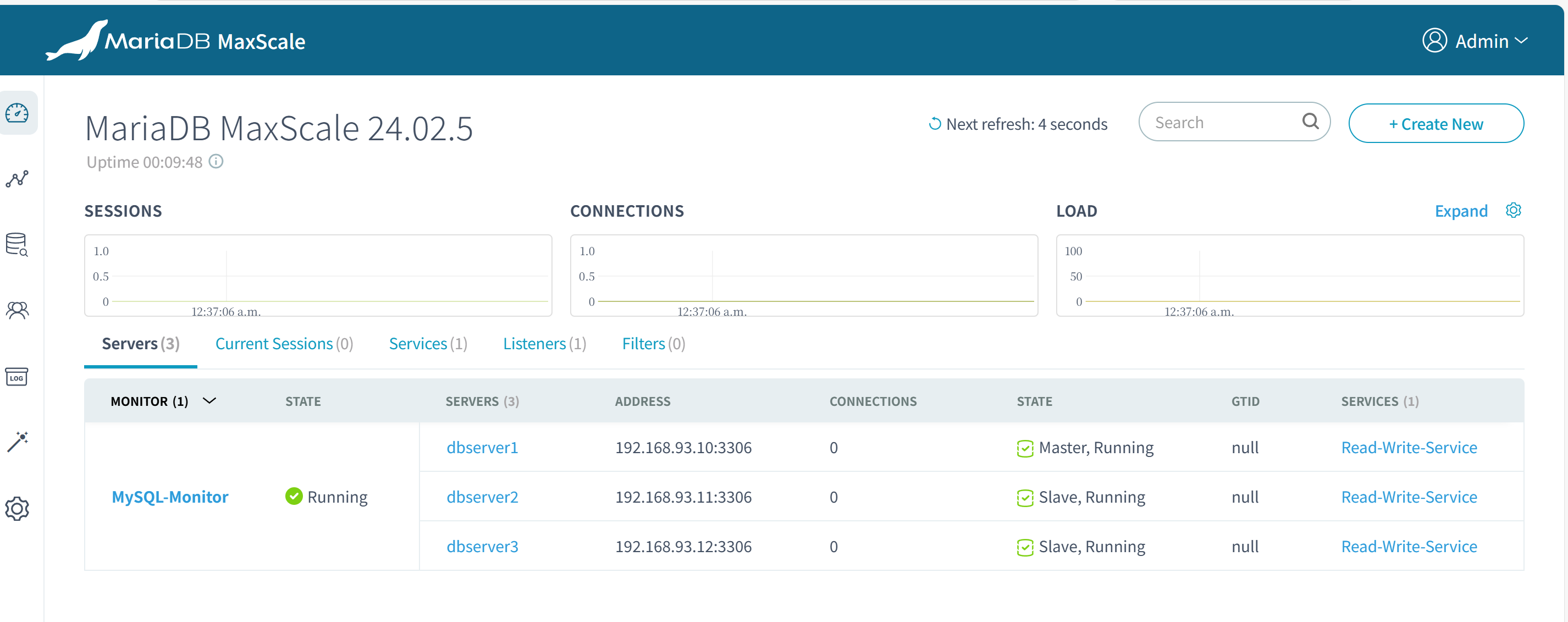Viewport: 1568px width, 622px height.
Task: Open the Users icon in sidebar
Action: tap(17, 311)
